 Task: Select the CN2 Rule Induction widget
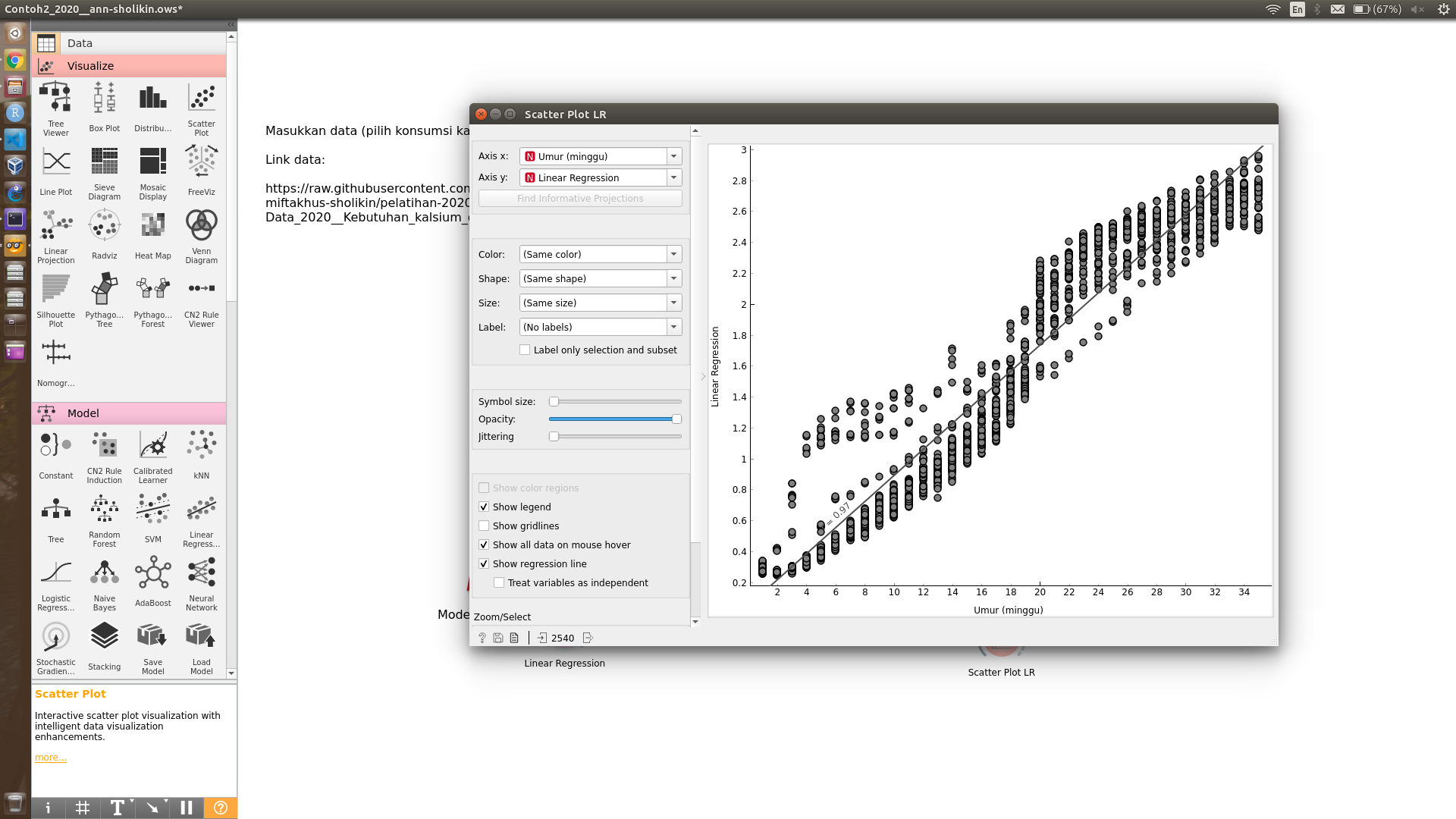coord(105,456)
